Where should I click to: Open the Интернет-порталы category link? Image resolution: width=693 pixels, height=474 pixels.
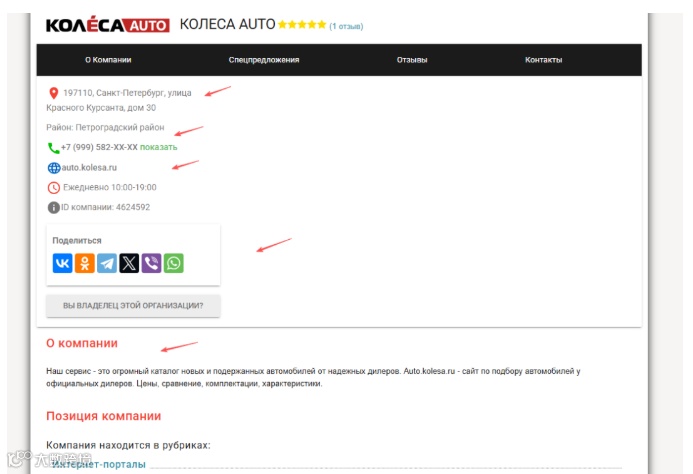click(99, 464)
